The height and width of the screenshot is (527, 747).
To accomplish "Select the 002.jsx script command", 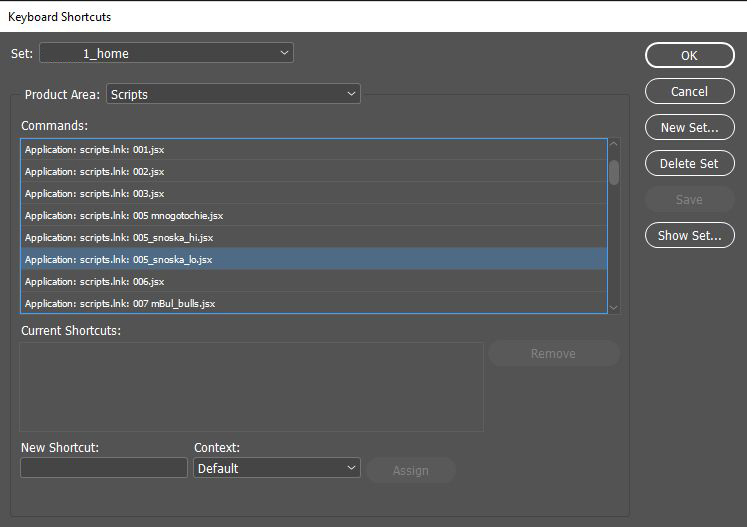I will point(314,172).
